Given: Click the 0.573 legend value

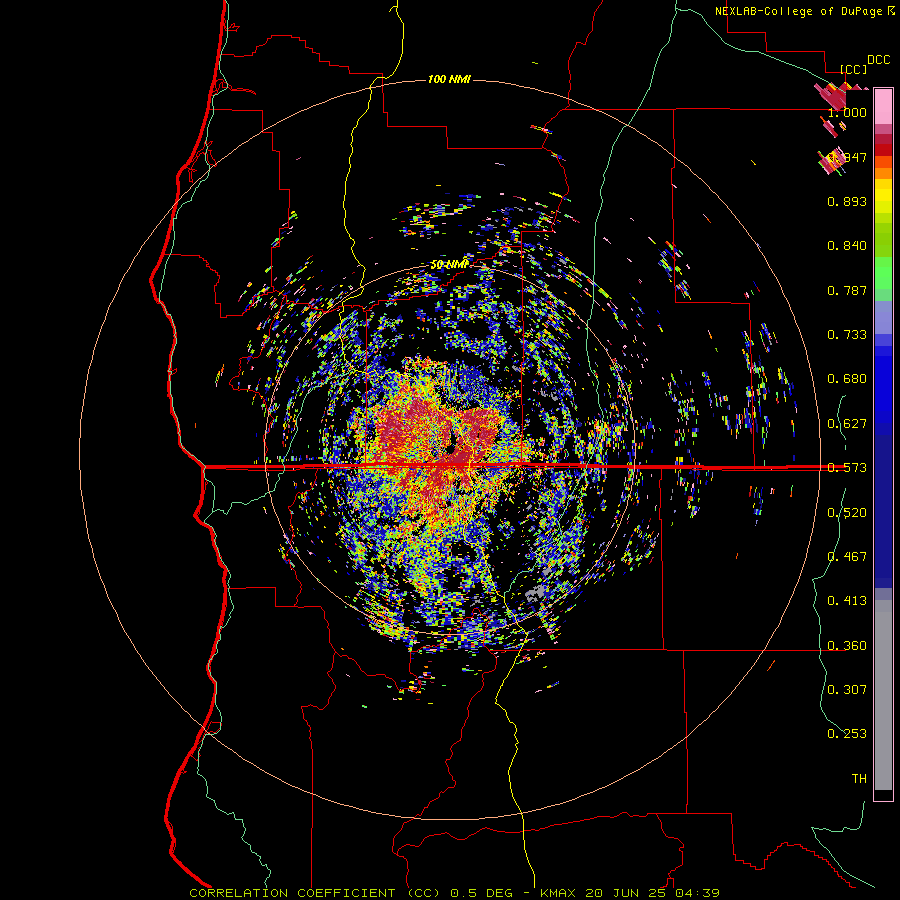Looking at the screenshot, I should click(847, 468).
